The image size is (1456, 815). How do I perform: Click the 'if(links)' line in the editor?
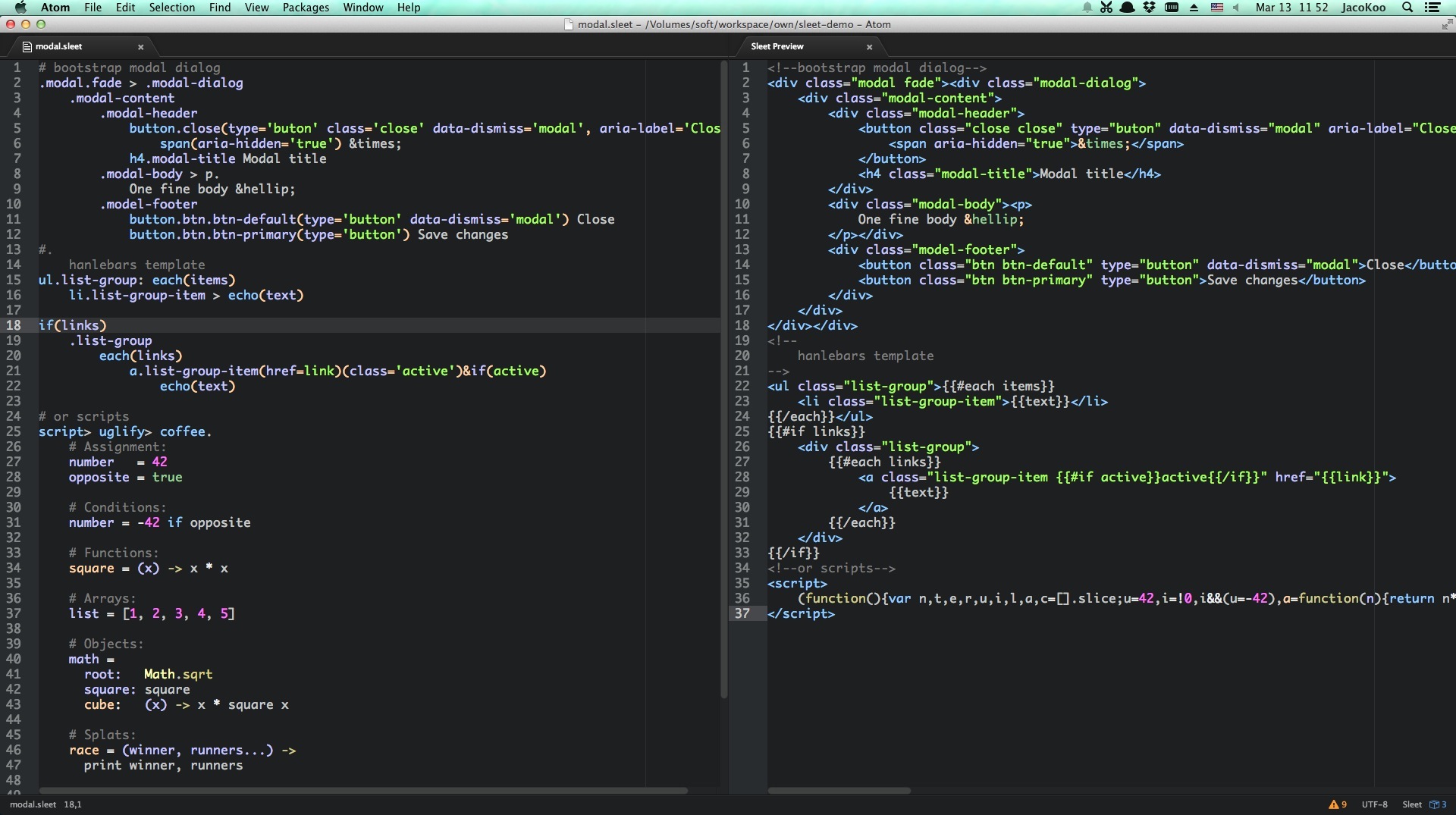pos(73,325)
